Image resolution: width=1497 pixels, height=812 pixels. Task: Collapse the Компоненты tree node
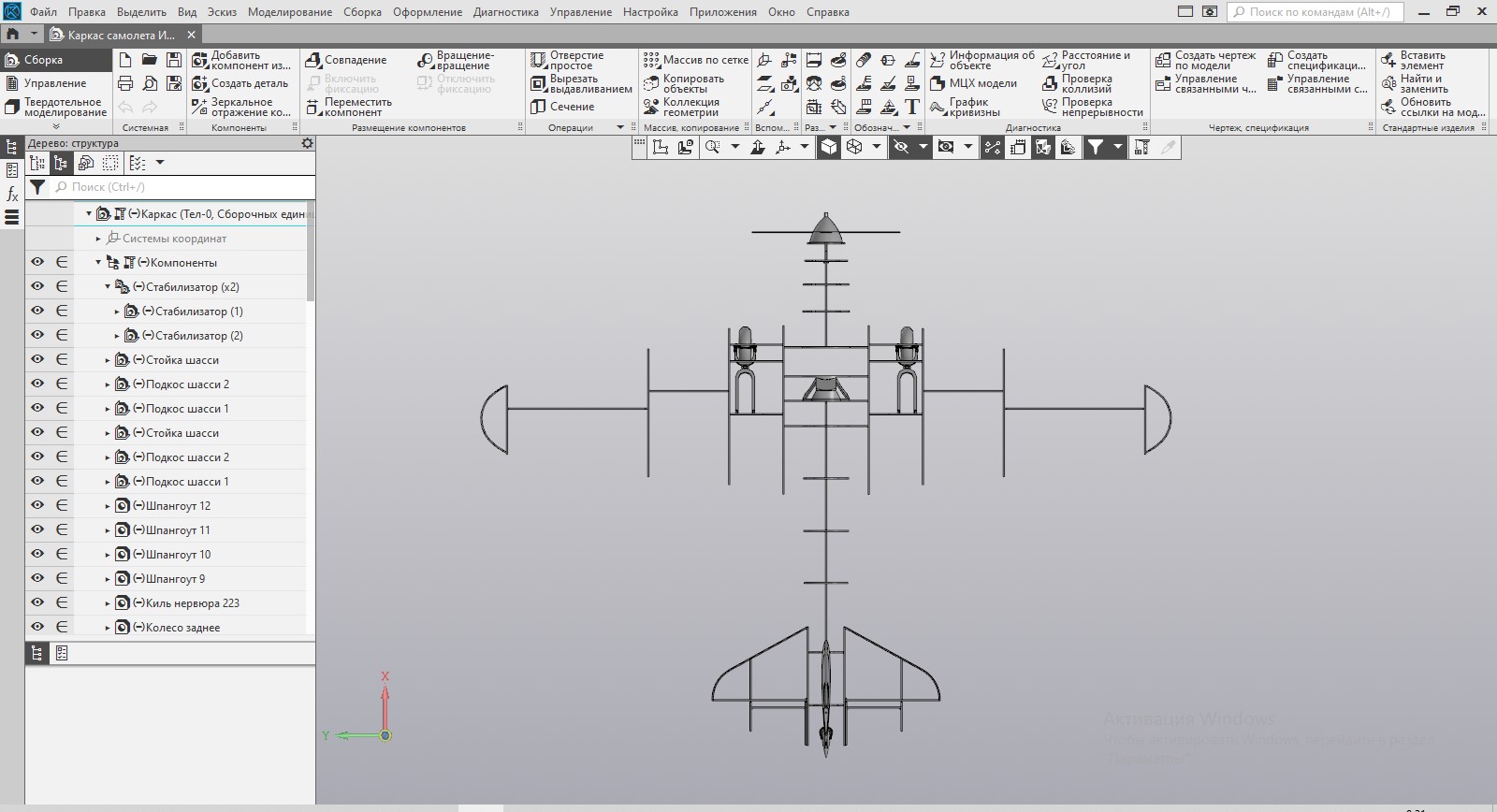(98, 263)
